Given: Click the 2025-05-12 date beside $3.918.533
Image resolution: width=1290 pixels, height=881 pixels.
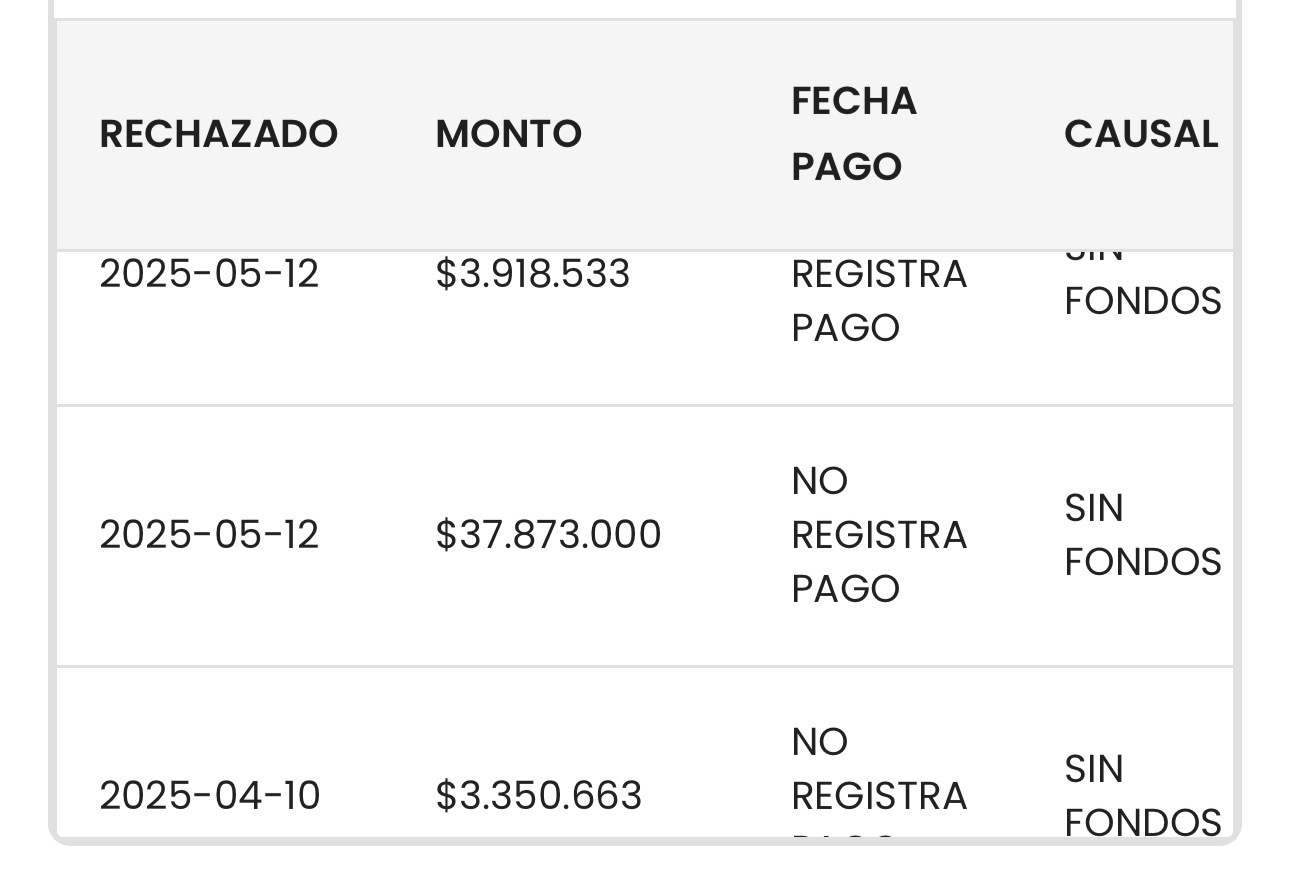Looking at the screenshot, I should pos(209,274).
